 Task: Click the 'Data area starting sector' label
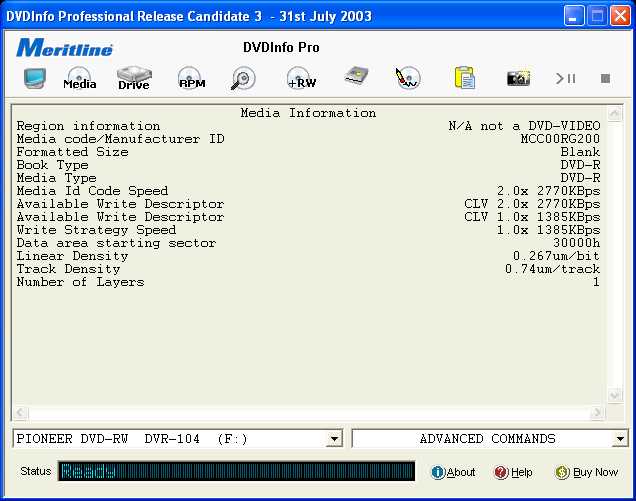coord(116,243)
